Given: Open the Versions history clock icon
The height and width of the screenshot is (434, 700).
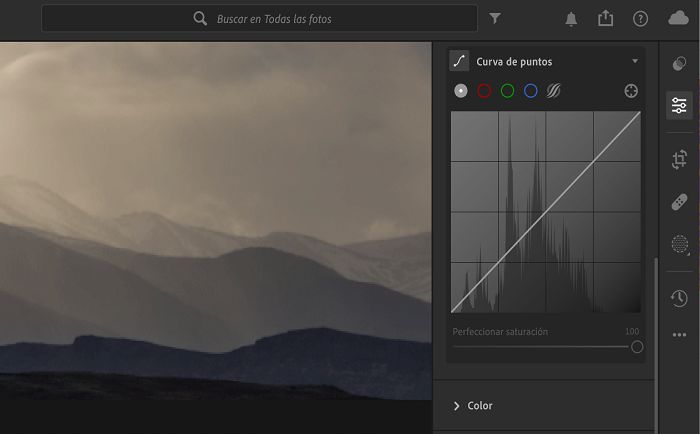Looking at the screenshot, I should 679,298.
